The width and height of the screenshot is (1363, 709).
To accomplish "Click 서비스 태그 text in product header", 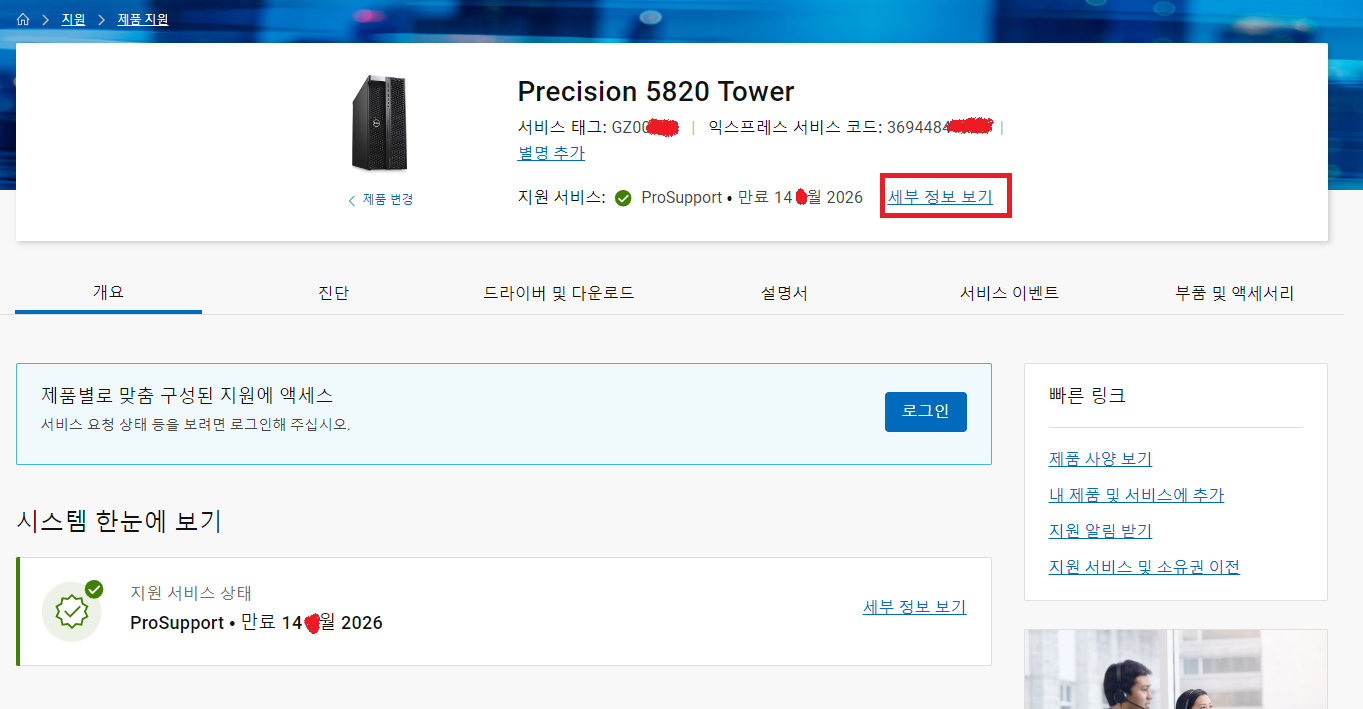I will [x=561, y=127].
